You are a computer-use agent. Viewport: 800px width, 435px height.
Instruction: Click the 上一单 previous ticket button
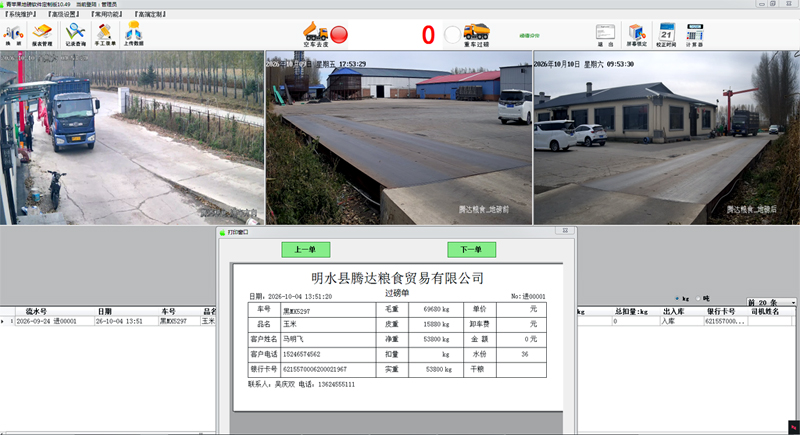(x=306, y=249)
